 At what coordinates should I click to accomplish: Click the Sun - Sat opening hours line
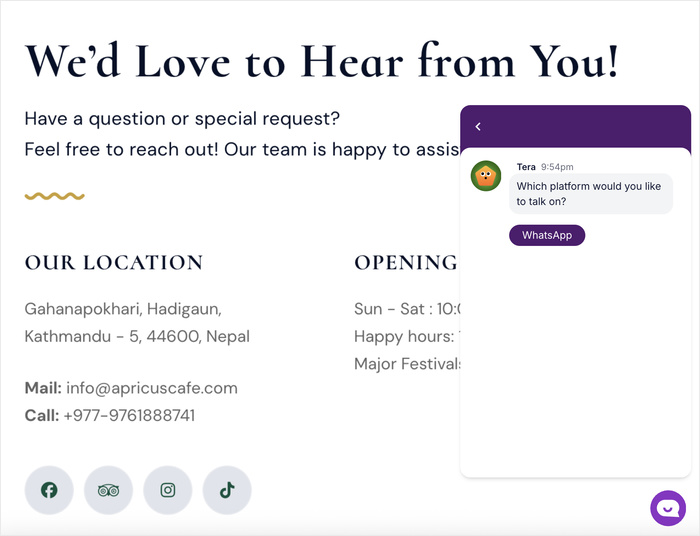[x=405, y=309]
